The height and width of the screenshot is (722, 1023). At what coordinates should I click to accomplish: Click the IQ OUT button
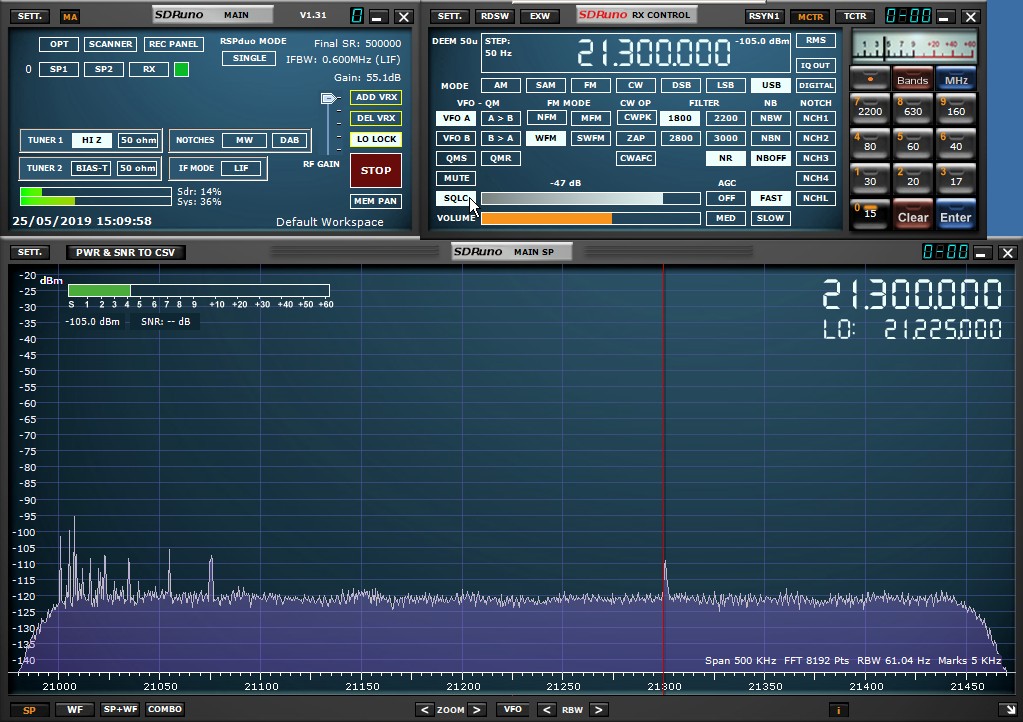point(816,65)
